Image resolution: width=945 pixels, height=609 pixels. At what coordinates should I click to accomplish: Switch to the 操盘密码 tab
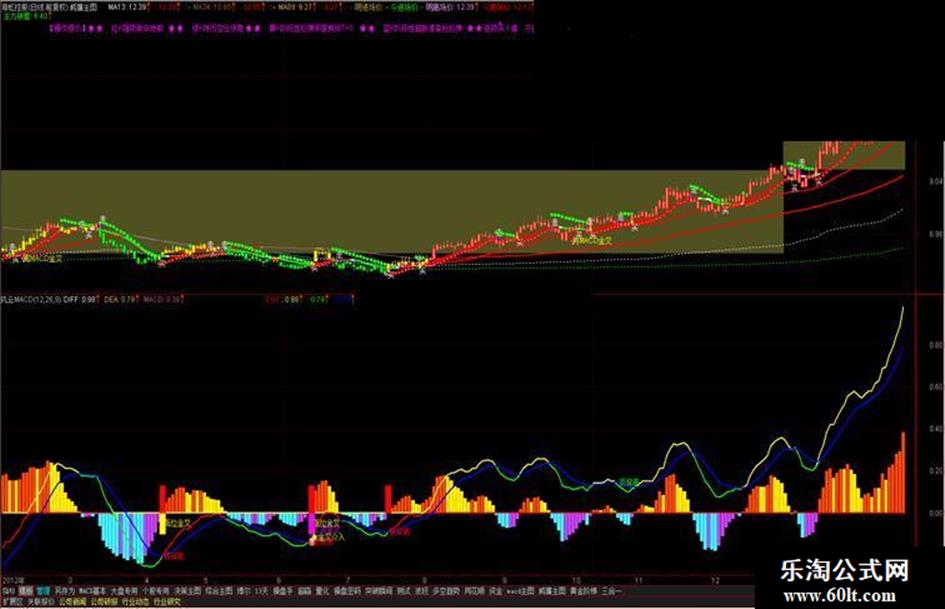click(347, 592)
